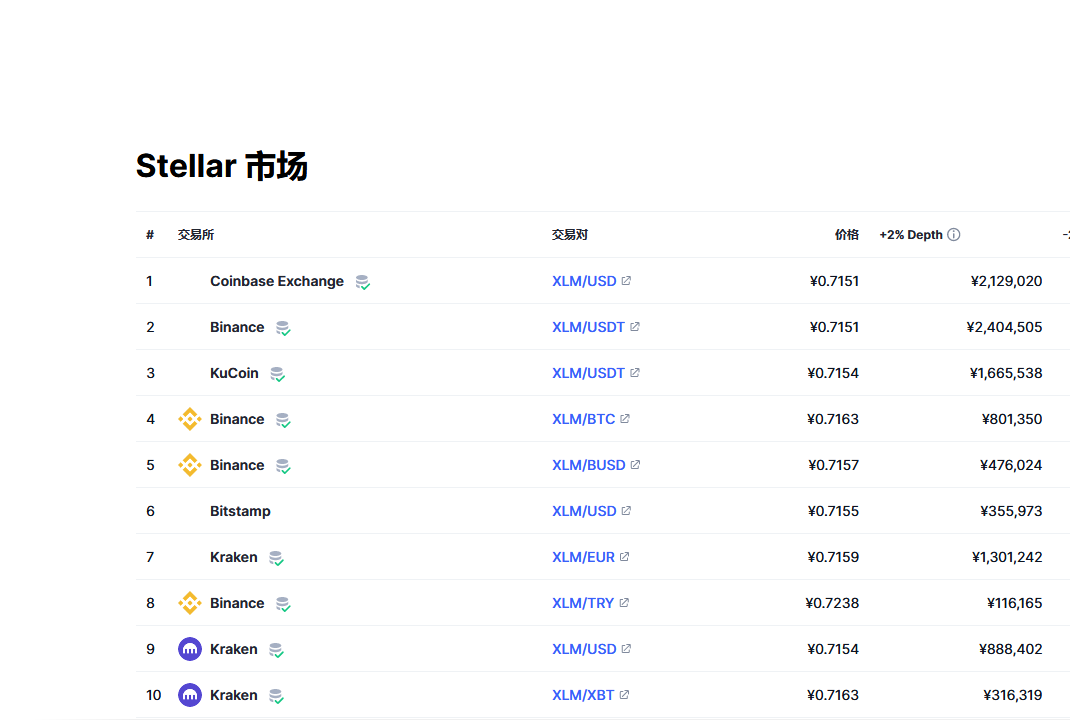Screen dimensions: 1070x720
Task: Select the price ¥0.7238
Action: pyautogui.click(x=832, y=603)
